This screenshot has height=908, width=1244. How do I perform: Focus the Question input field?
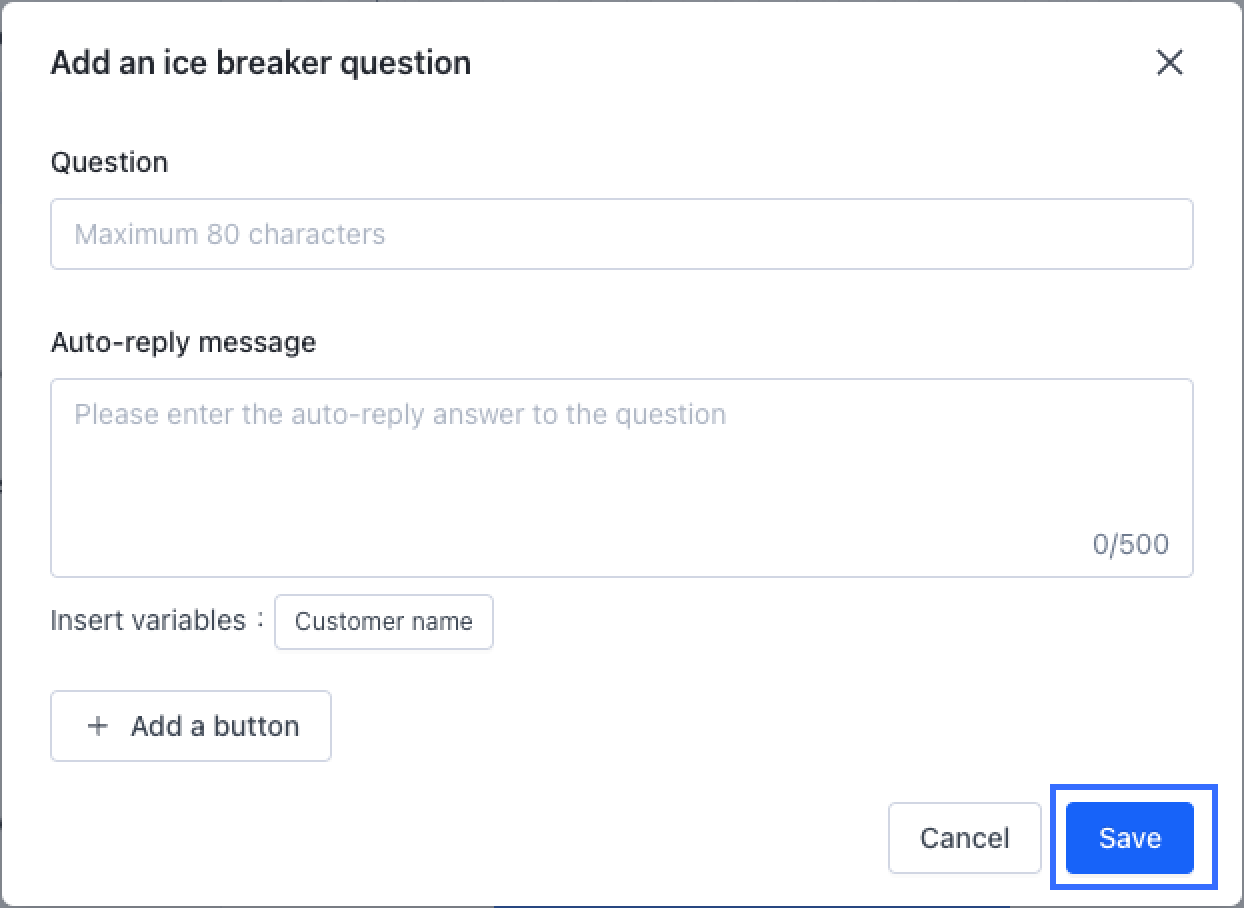point(621,234)
